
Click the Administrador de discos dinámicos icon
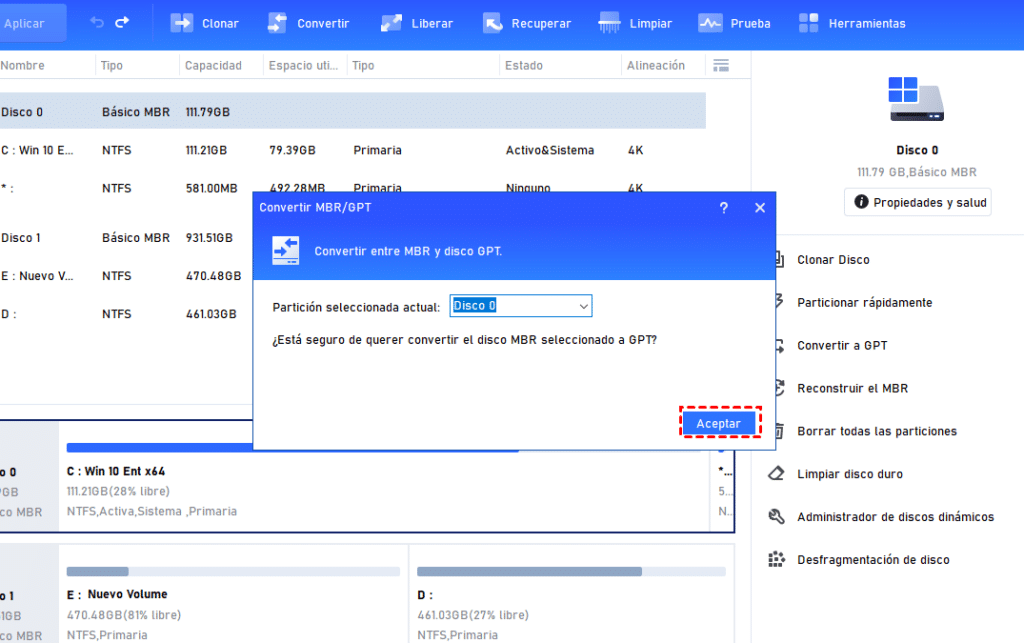pos(776,516)
